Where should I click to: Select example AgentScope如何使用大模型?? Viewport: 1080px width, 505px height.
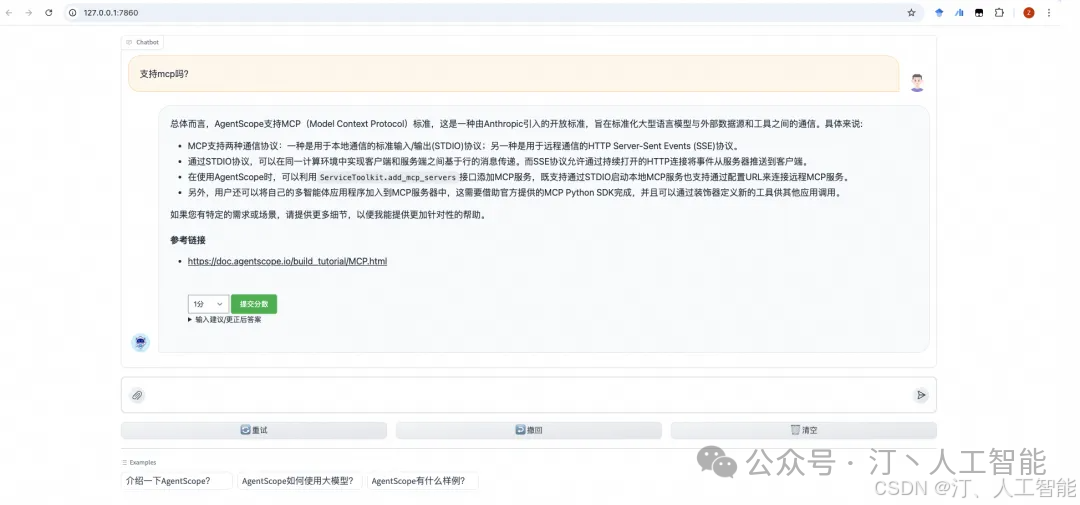[x=300, y=481]
